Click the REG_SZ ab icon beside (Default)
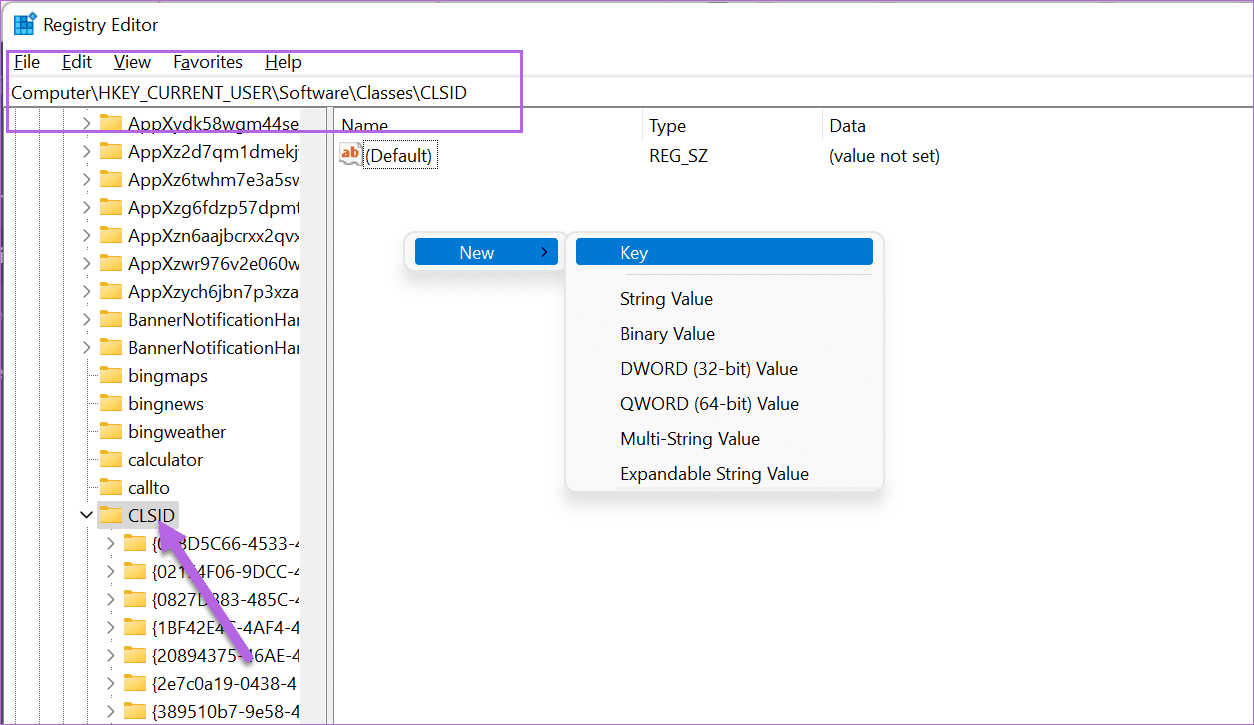 [x=350, y=154]
